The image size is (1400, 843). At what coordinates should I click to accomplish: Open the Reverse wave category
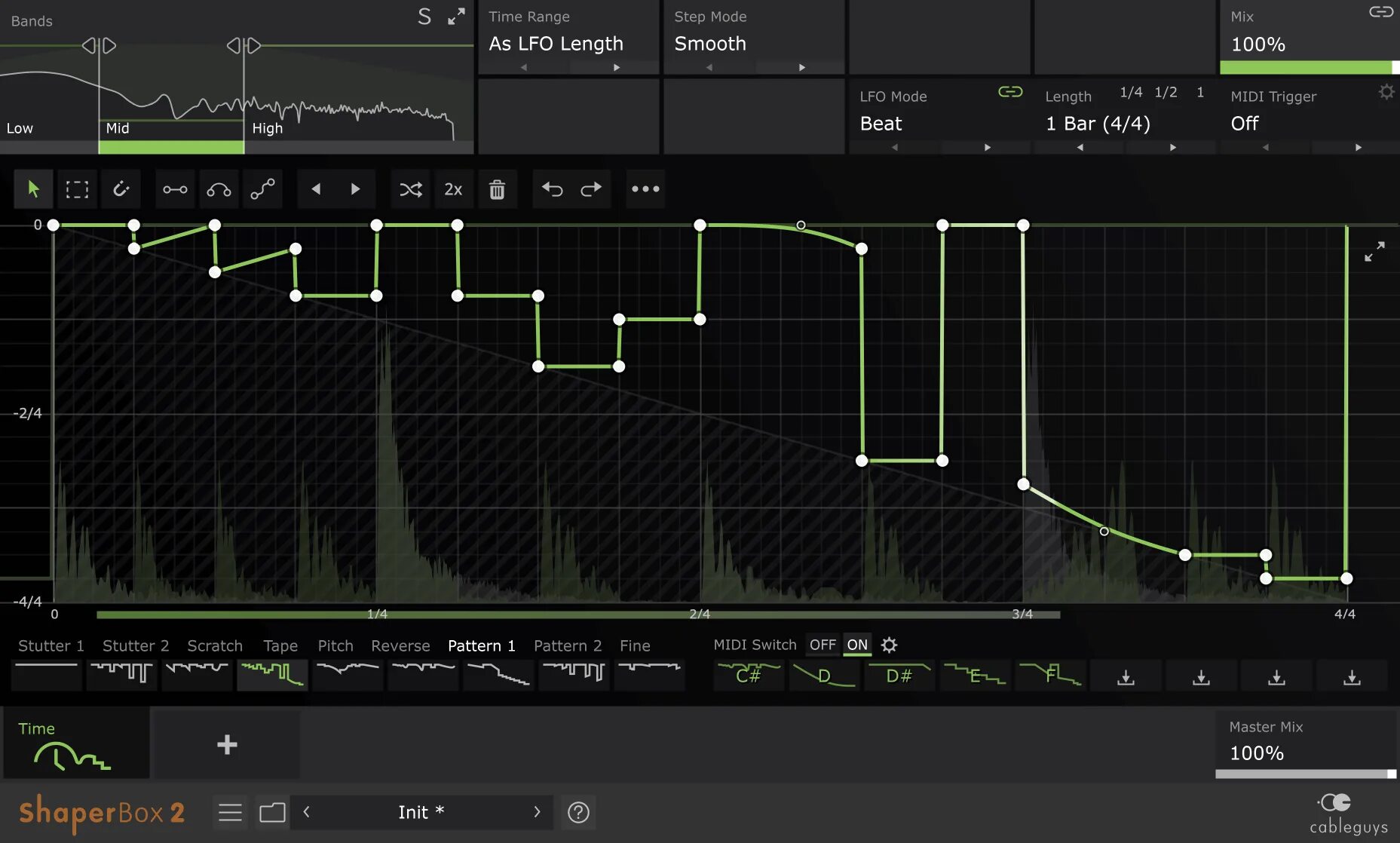[400, 645]
